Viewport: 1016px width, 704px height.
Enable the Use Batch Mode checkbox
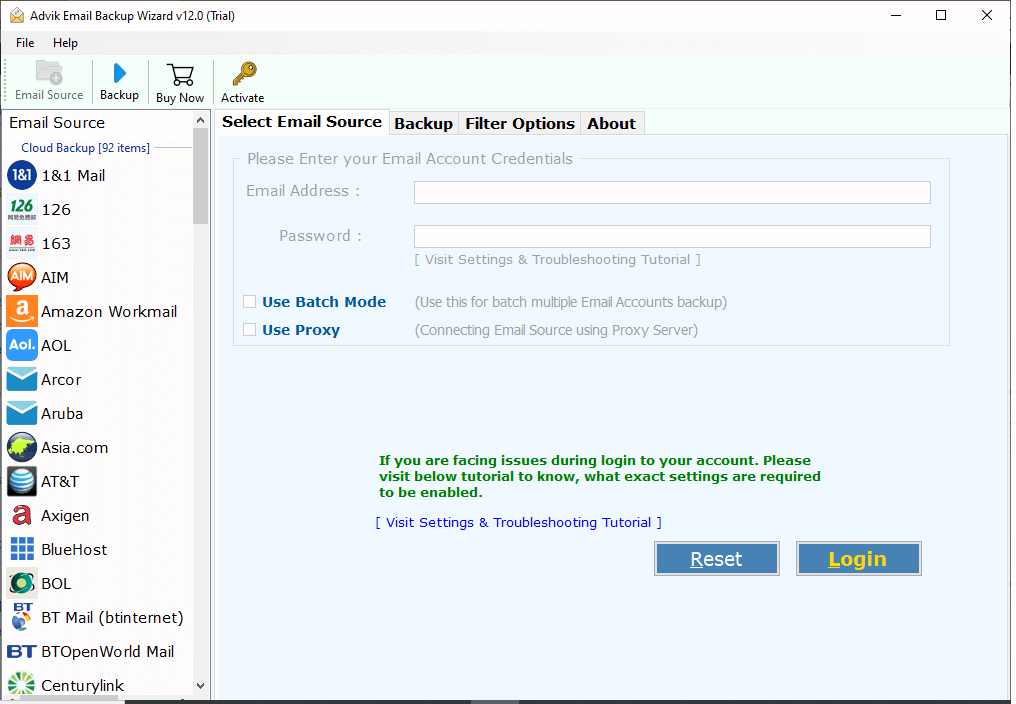tap(249, 301)
